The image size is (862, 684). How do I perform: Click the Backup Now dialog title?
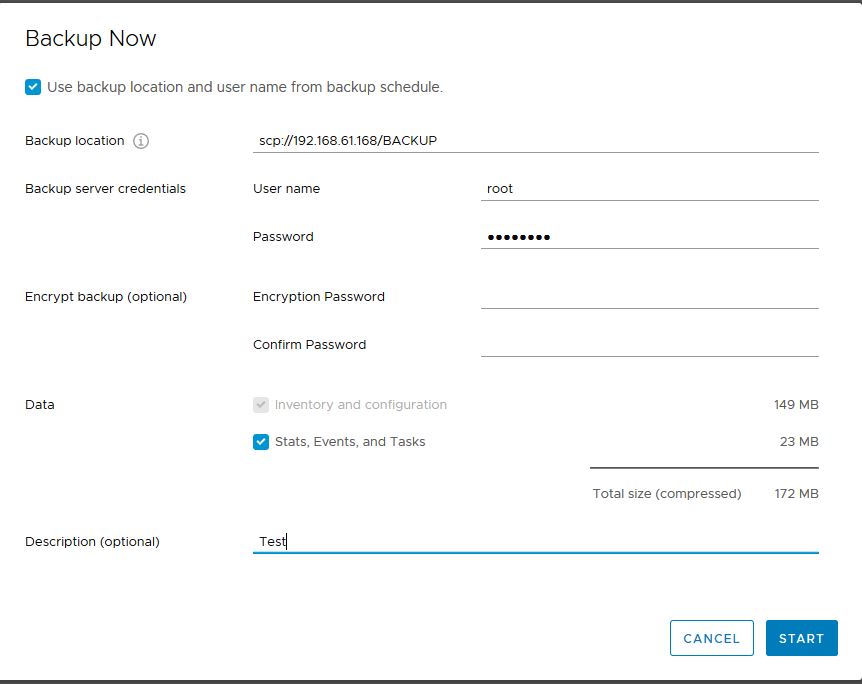click(91, 38)
